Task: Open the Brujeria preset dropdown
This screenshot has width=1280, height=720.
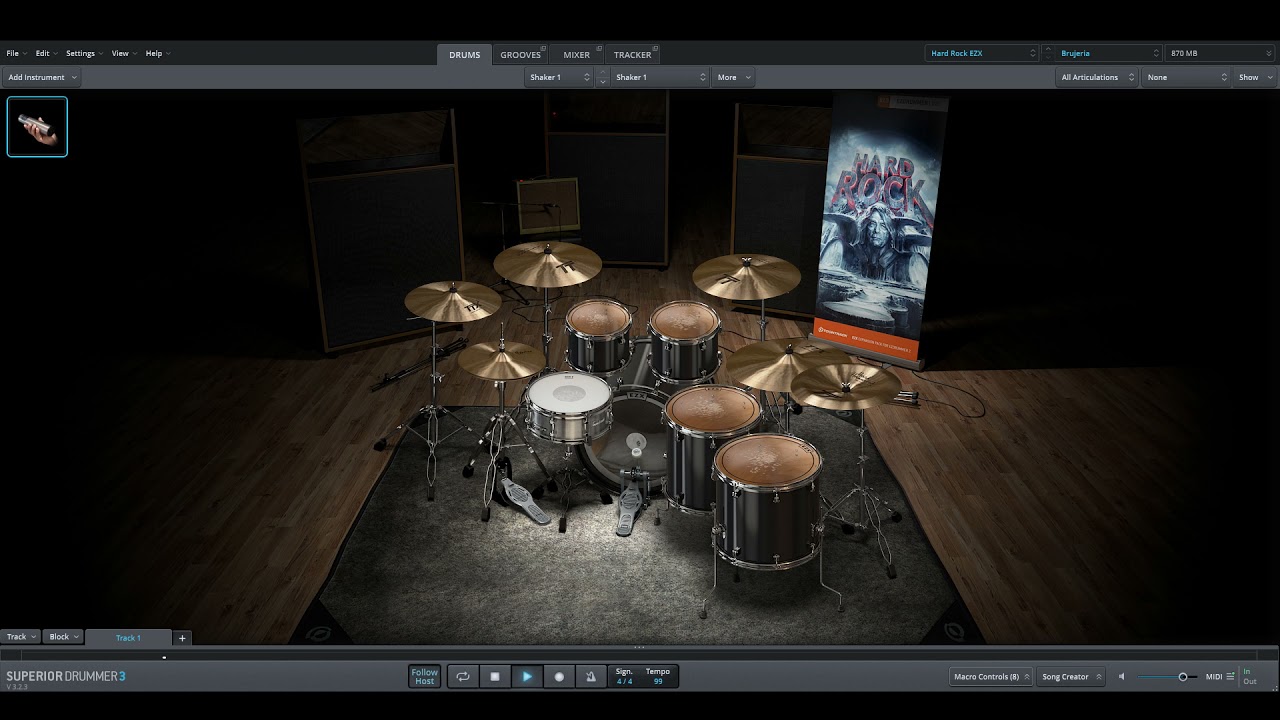Action: pos(1109,53)
